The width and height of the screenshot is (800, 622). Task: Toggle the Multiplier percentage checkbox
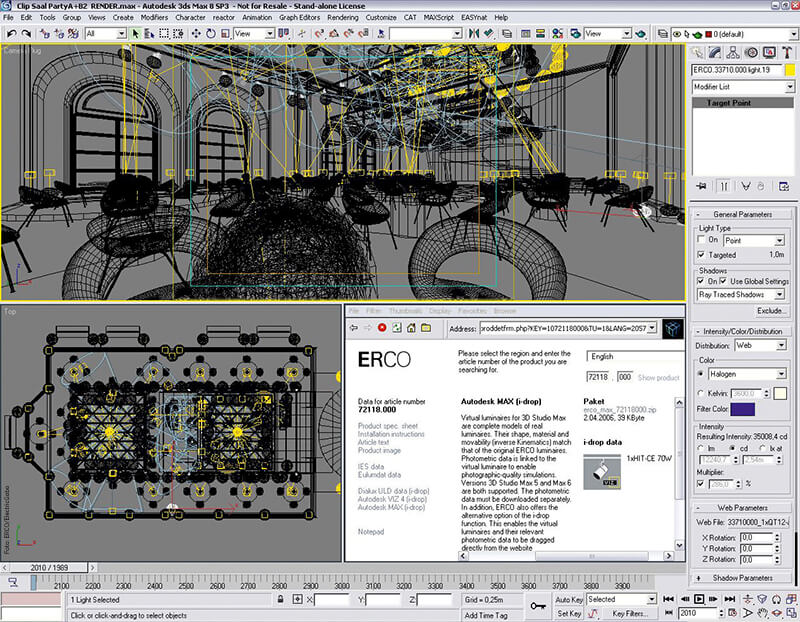[x=701, y=483]
